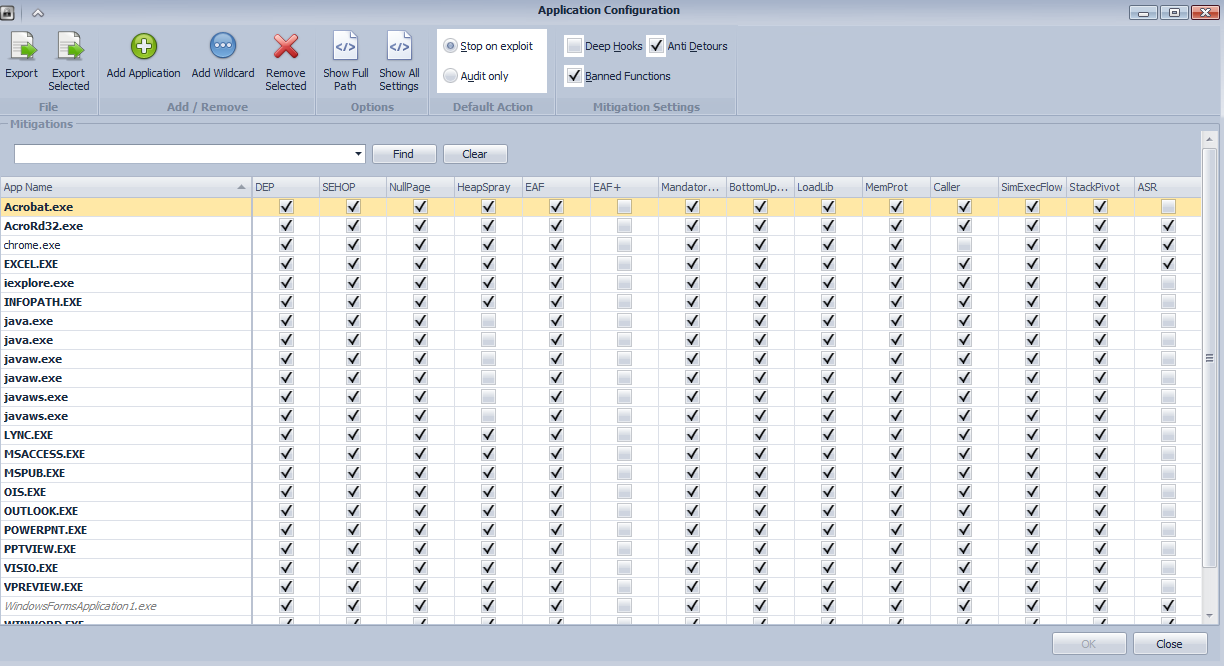Click the Find button
Viewport: 1224px width, 666px height.
404,154
